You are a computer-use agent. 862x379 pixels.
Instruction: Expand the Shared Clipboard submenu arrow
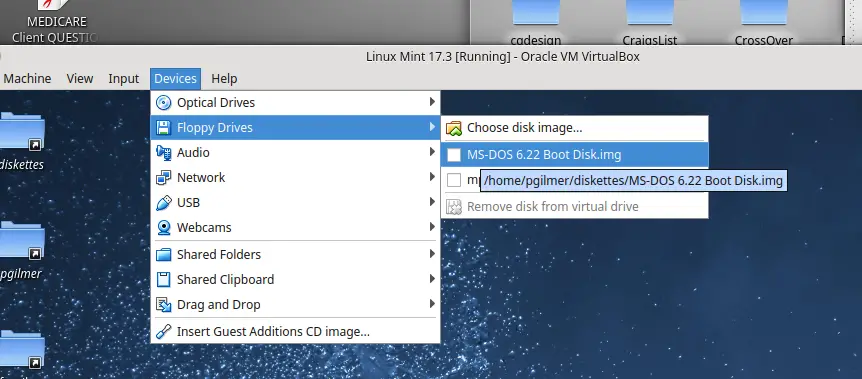[432, 279]
